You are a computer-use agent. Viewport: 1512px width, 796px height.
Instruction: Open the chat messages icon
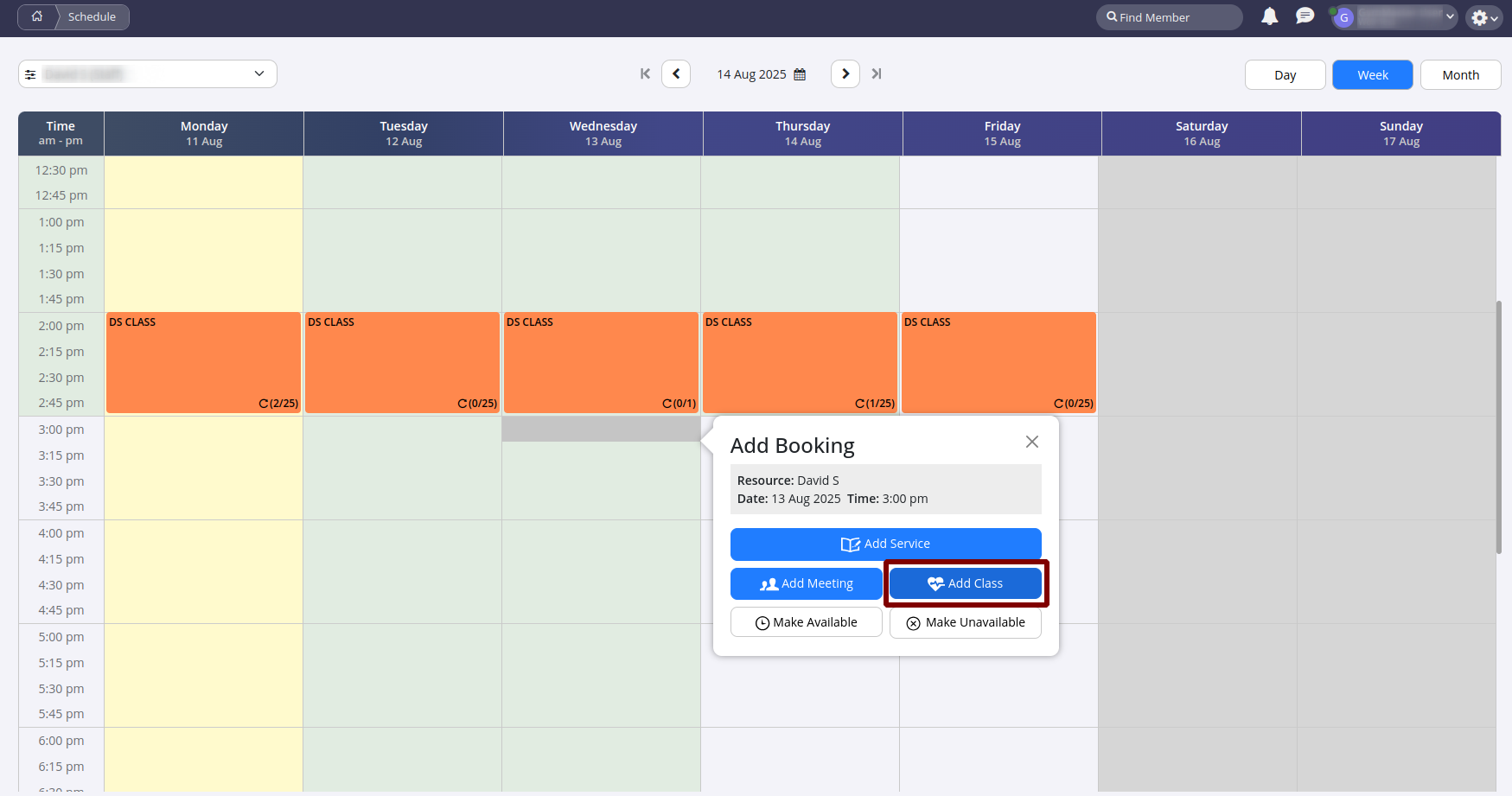click(x=1305, y=16)
